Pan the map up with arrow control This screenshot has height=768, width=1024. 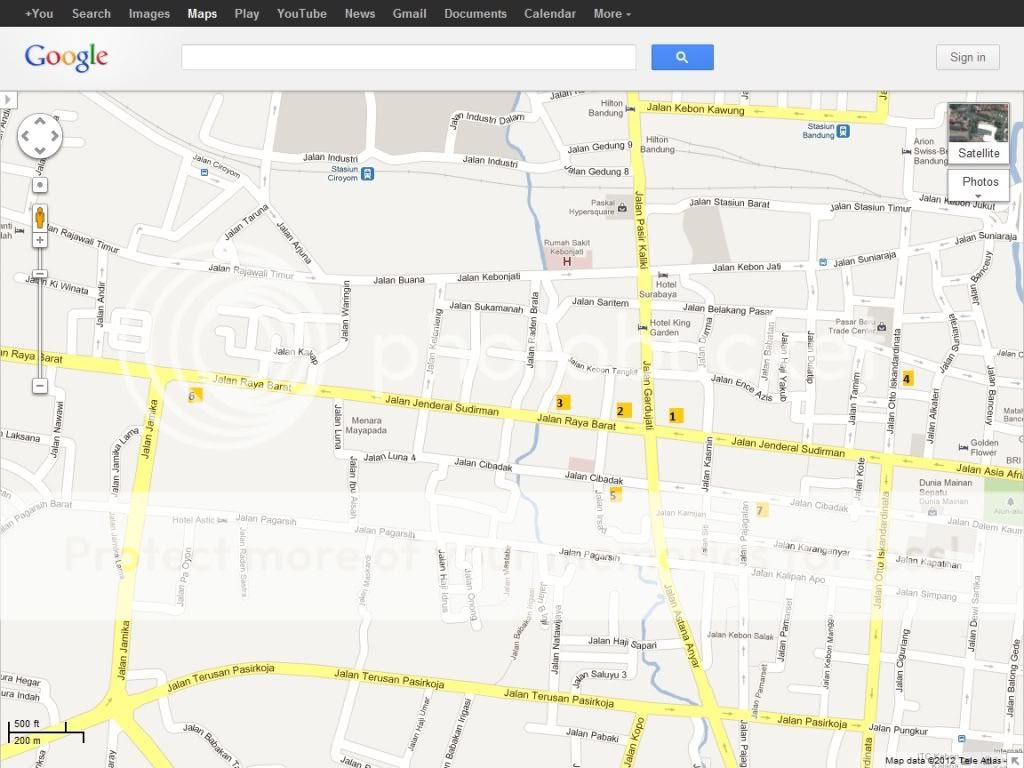tap(40, 121)
